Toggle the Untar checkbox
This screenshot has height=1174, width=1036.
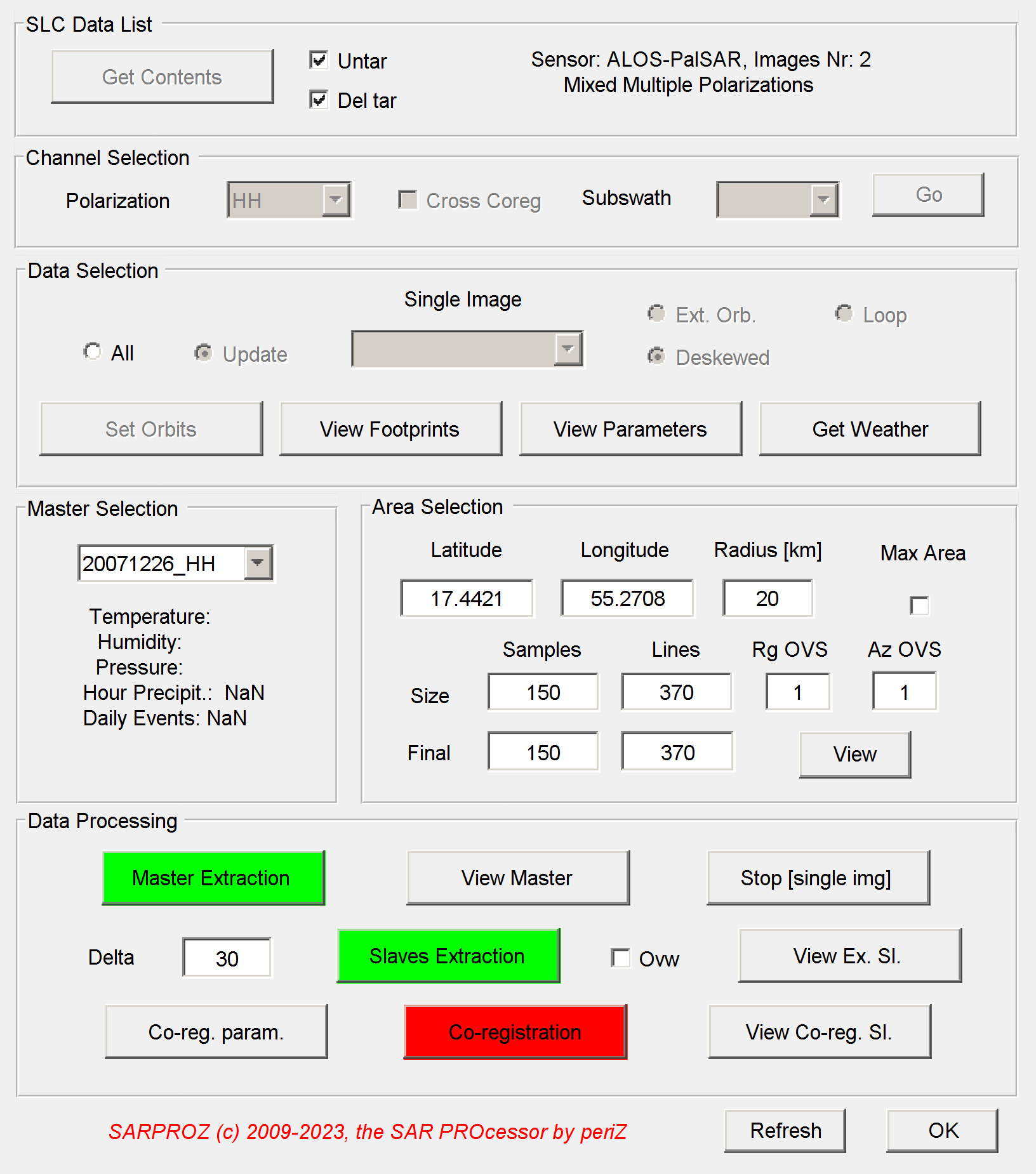point(319,61)
